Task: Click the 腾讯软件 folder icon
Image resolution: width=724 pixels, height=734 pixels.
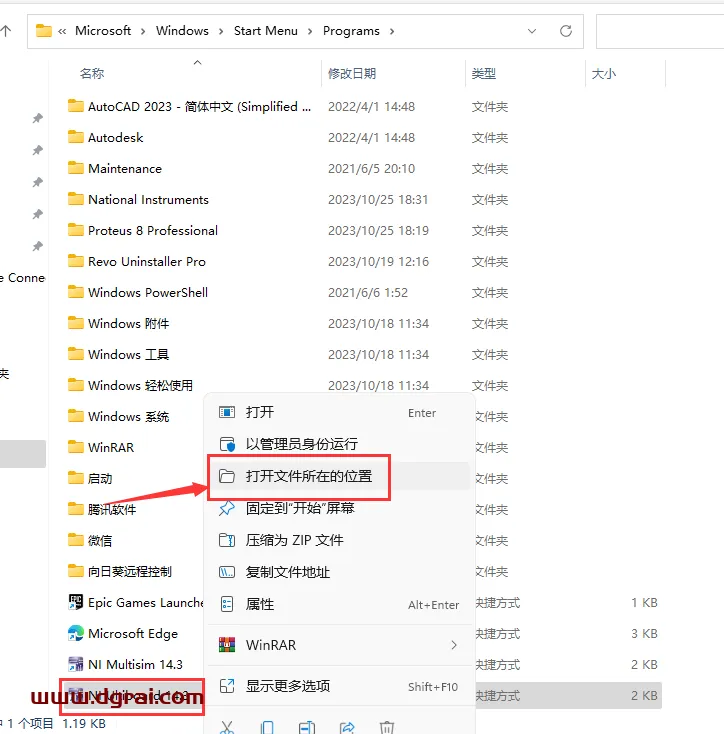Action: click(x=76, y=509)
